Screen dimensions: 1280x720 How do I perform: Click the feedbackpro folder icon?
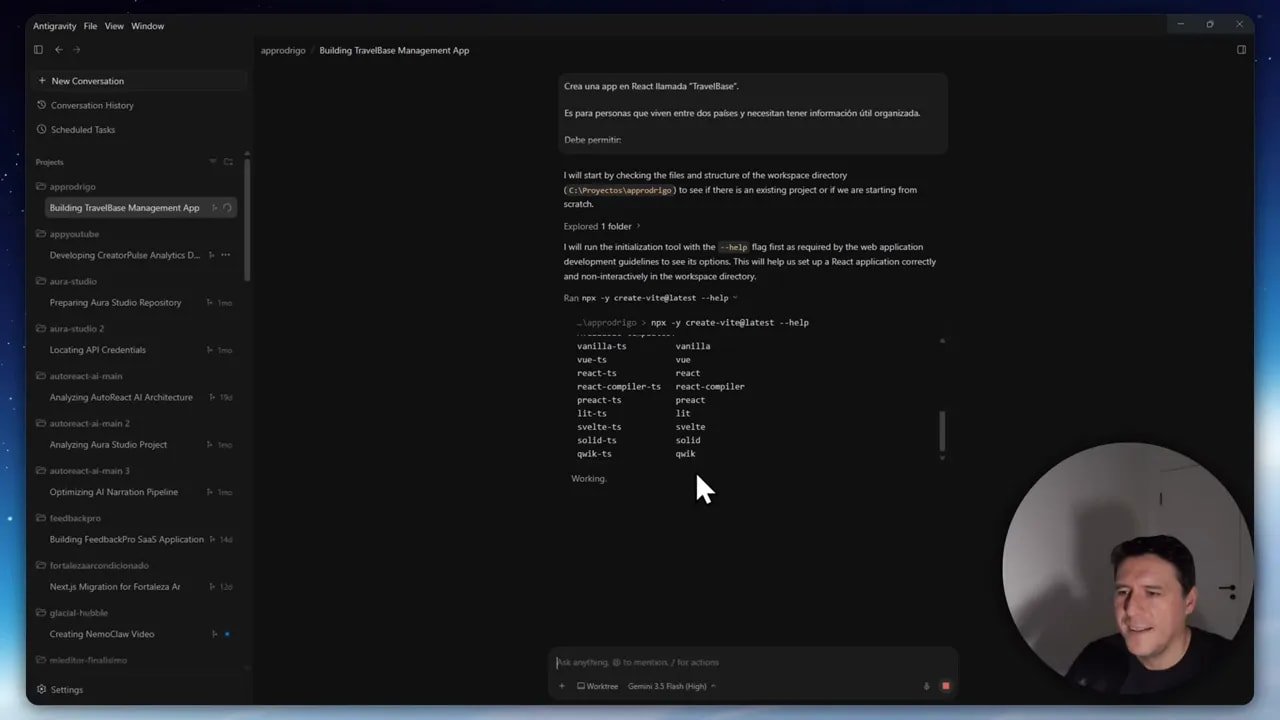pos(41,518)
